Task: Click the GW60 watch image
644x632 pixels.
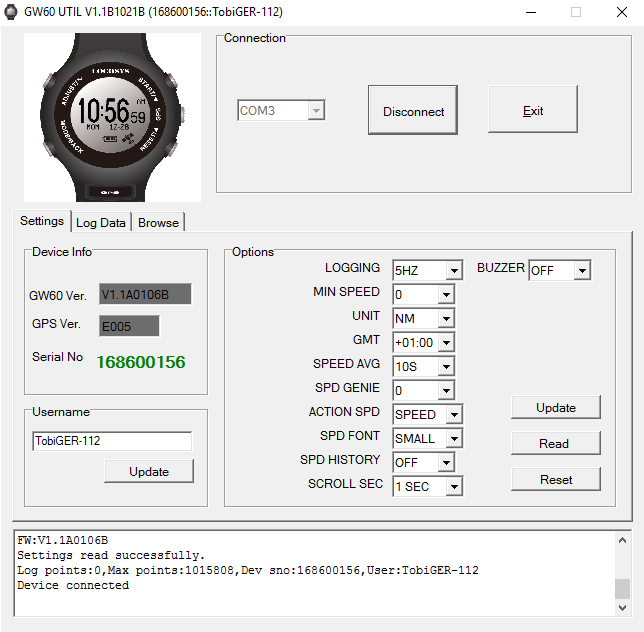Action: (x=112, y=117)
